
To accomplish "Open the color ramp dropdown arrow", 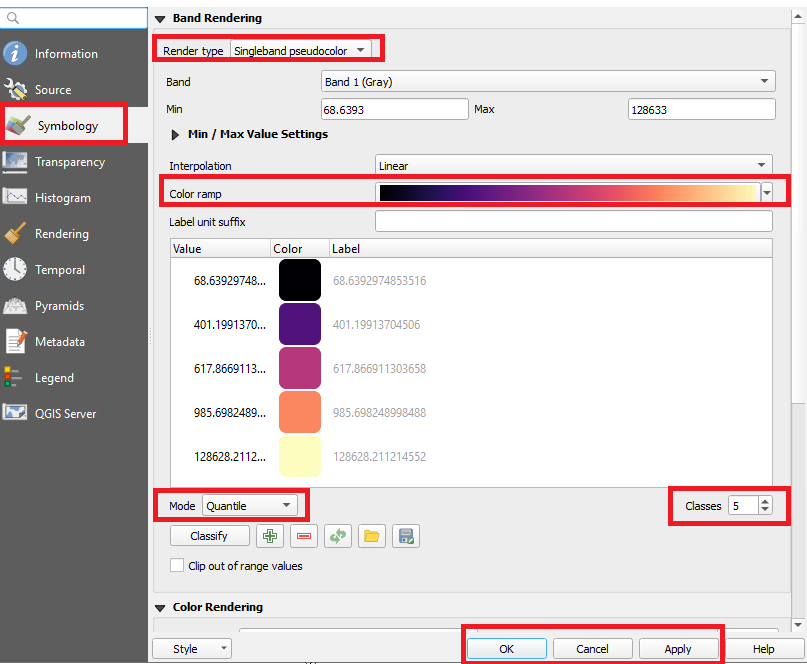I will pos(767,193).
